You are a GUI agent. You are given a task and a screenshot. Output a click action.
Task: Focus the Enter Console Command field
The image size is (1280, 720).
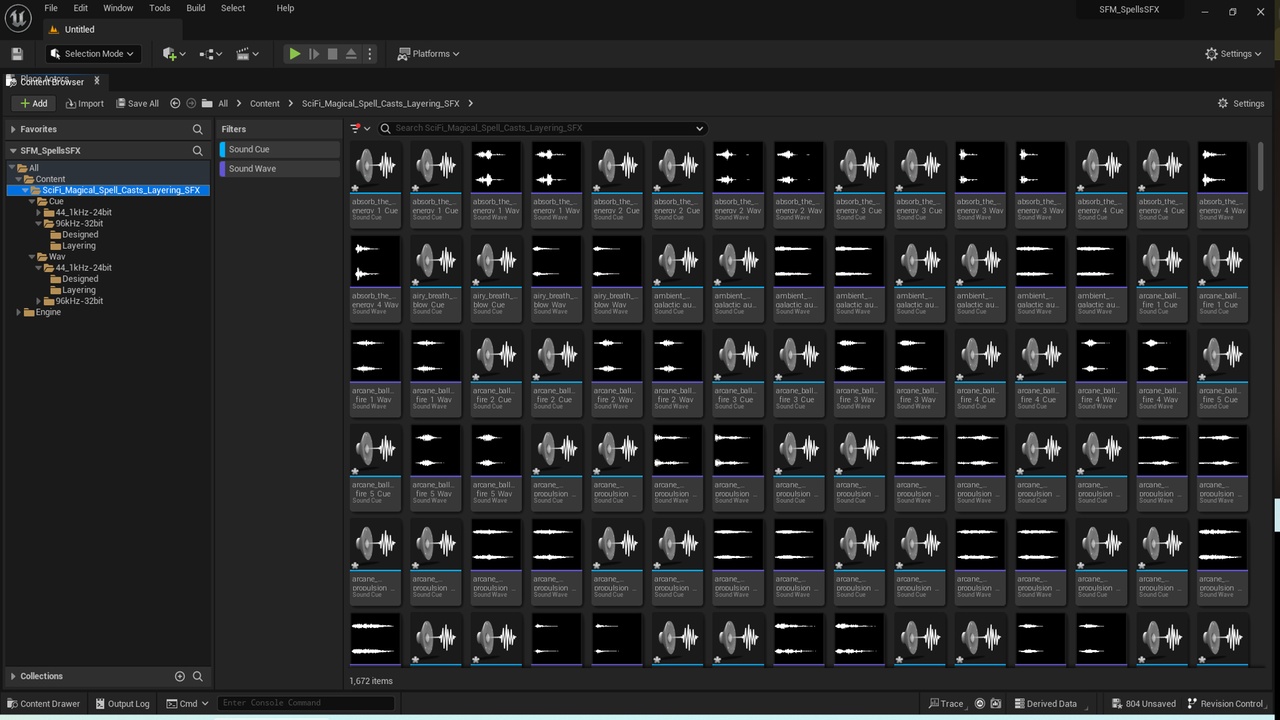306,703
